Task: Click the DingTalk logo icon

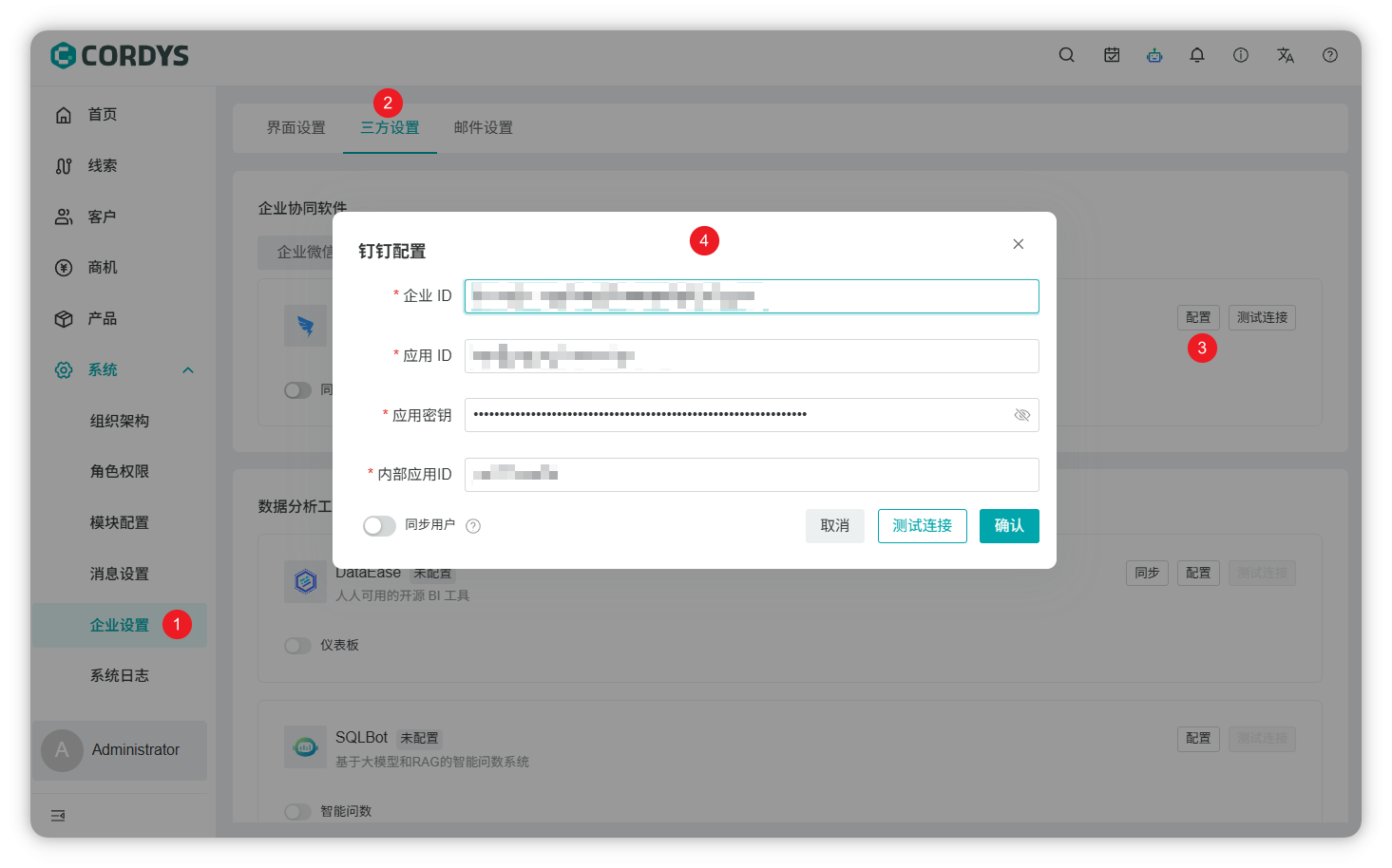Action: point(305,326)
